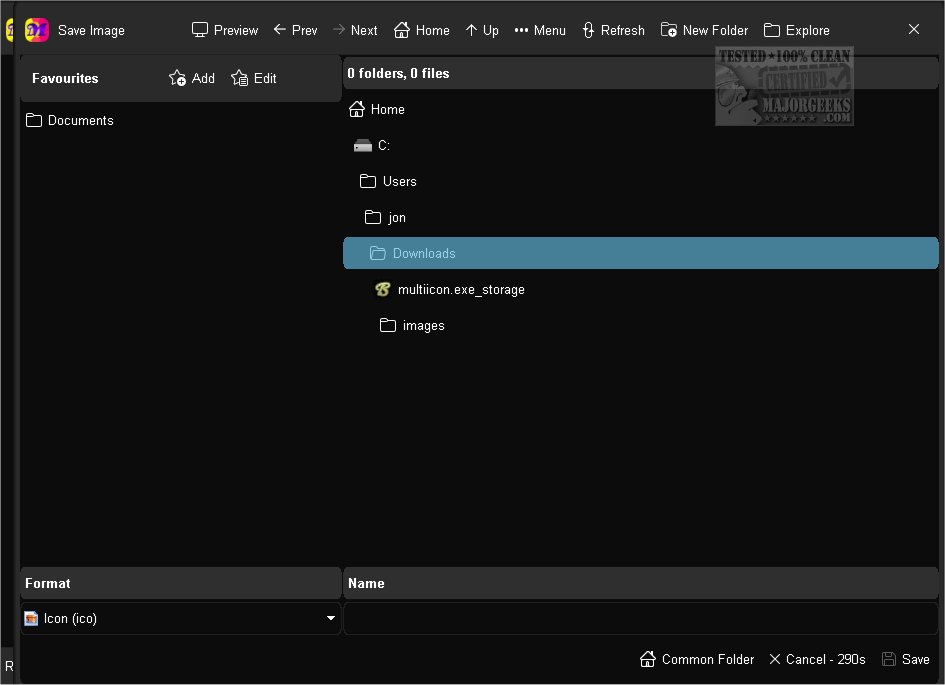This screenshot has width=945, height=685.
Task: Select the Icon (ico) format text
Action: click(71, 618)
